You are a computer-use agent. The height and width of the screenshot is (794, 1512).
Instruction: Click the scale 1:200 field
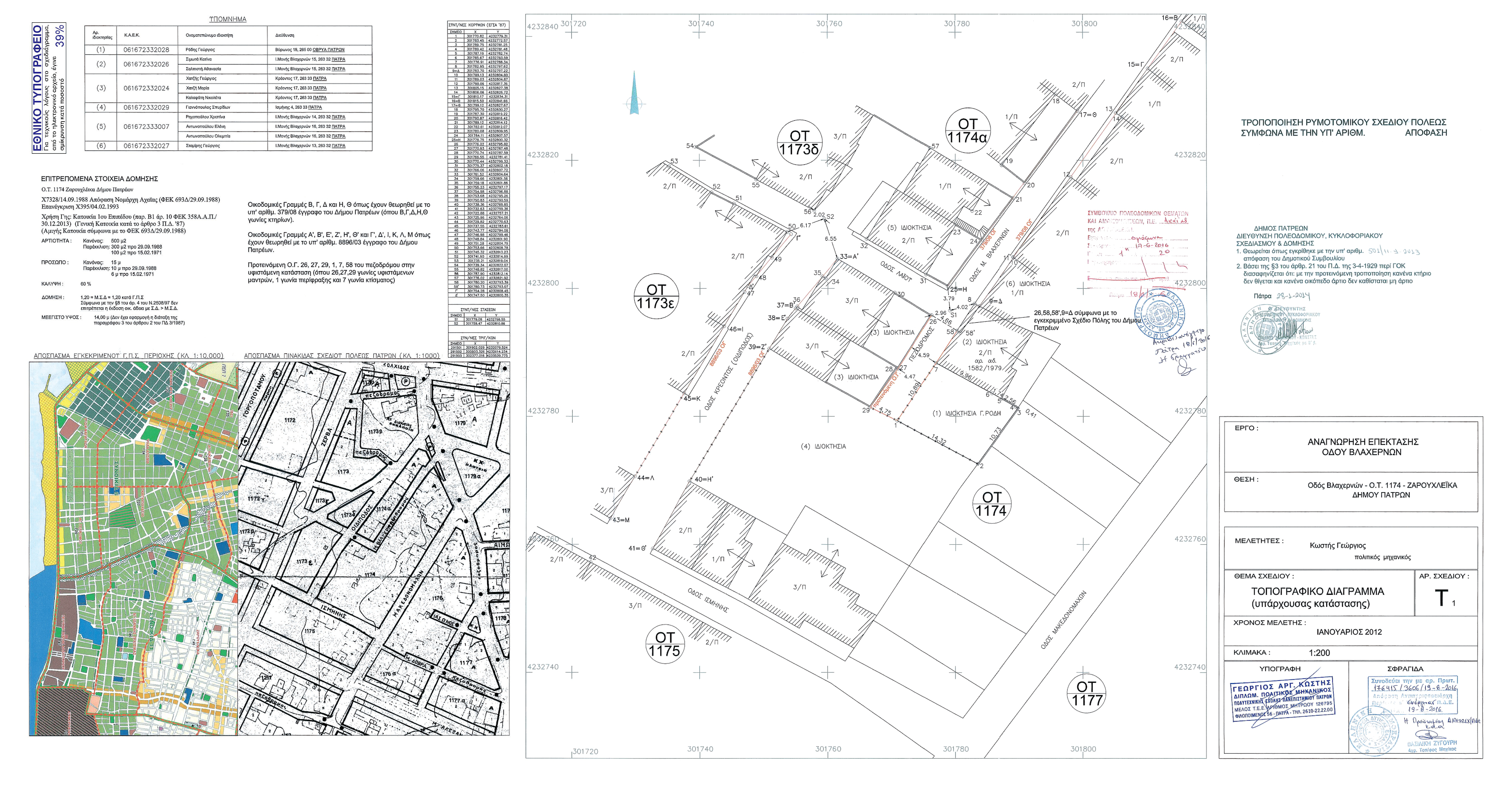tap(1319, 652)
